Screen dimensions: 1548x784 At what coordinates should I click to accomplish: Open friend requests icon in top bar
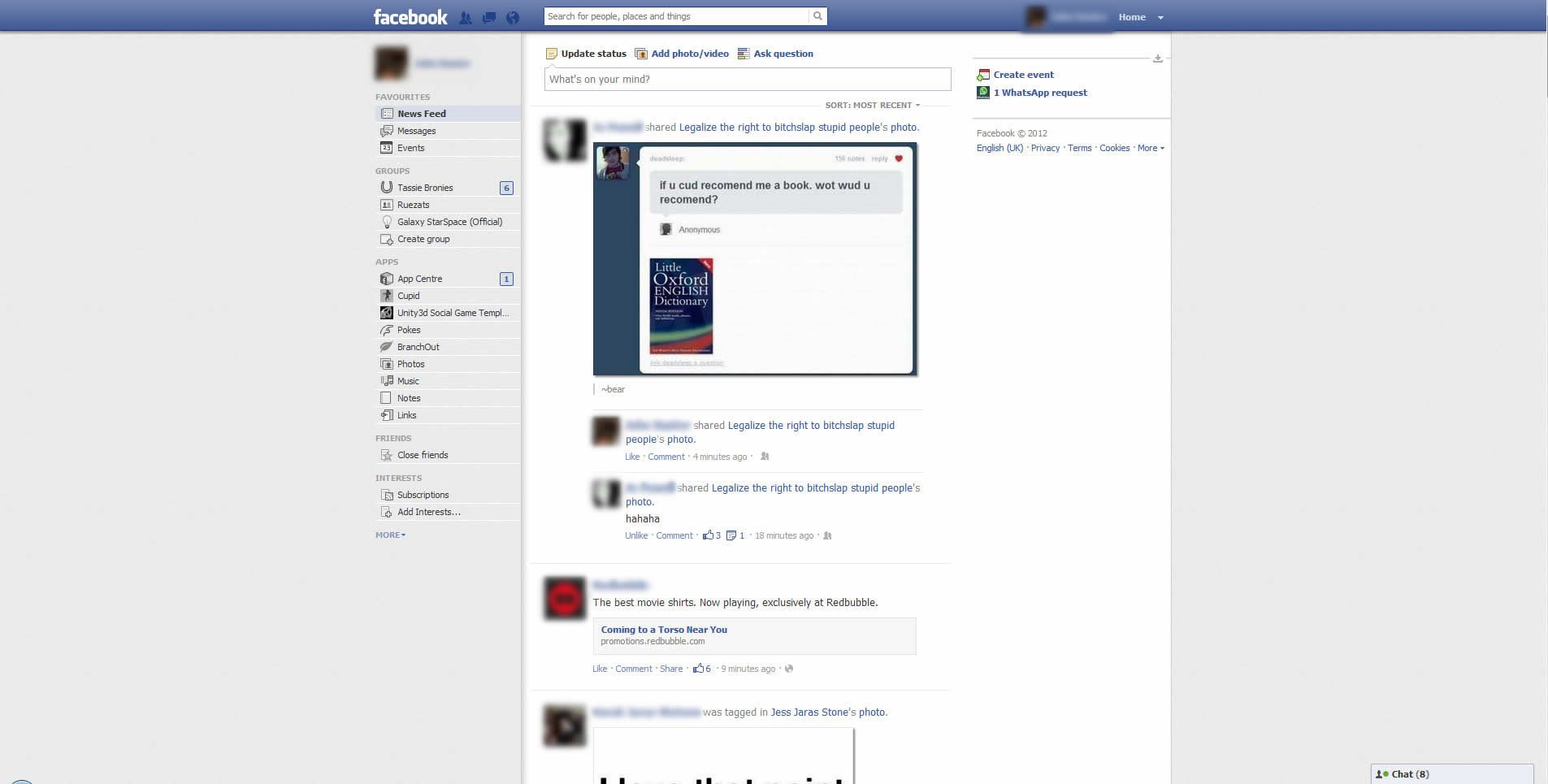466,17
